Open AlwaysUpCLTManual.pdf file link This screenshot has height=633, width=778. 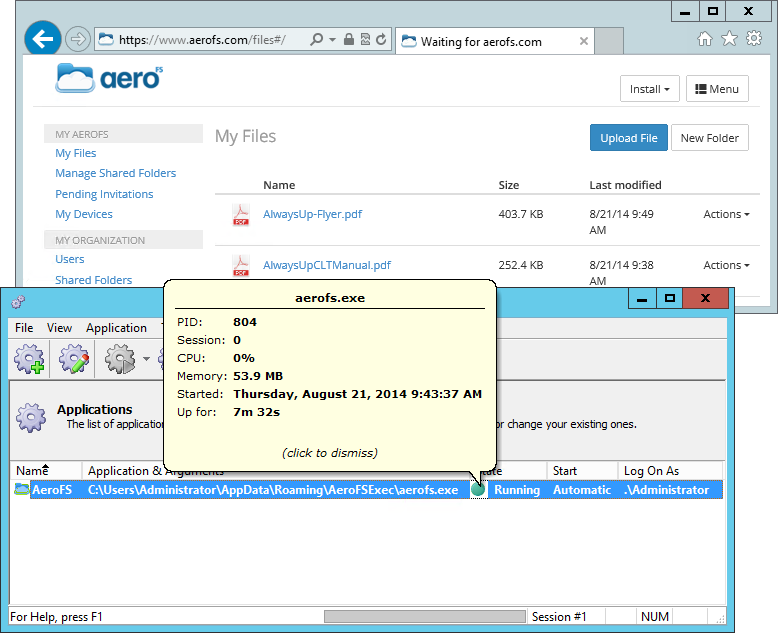(x=326, y=265)
